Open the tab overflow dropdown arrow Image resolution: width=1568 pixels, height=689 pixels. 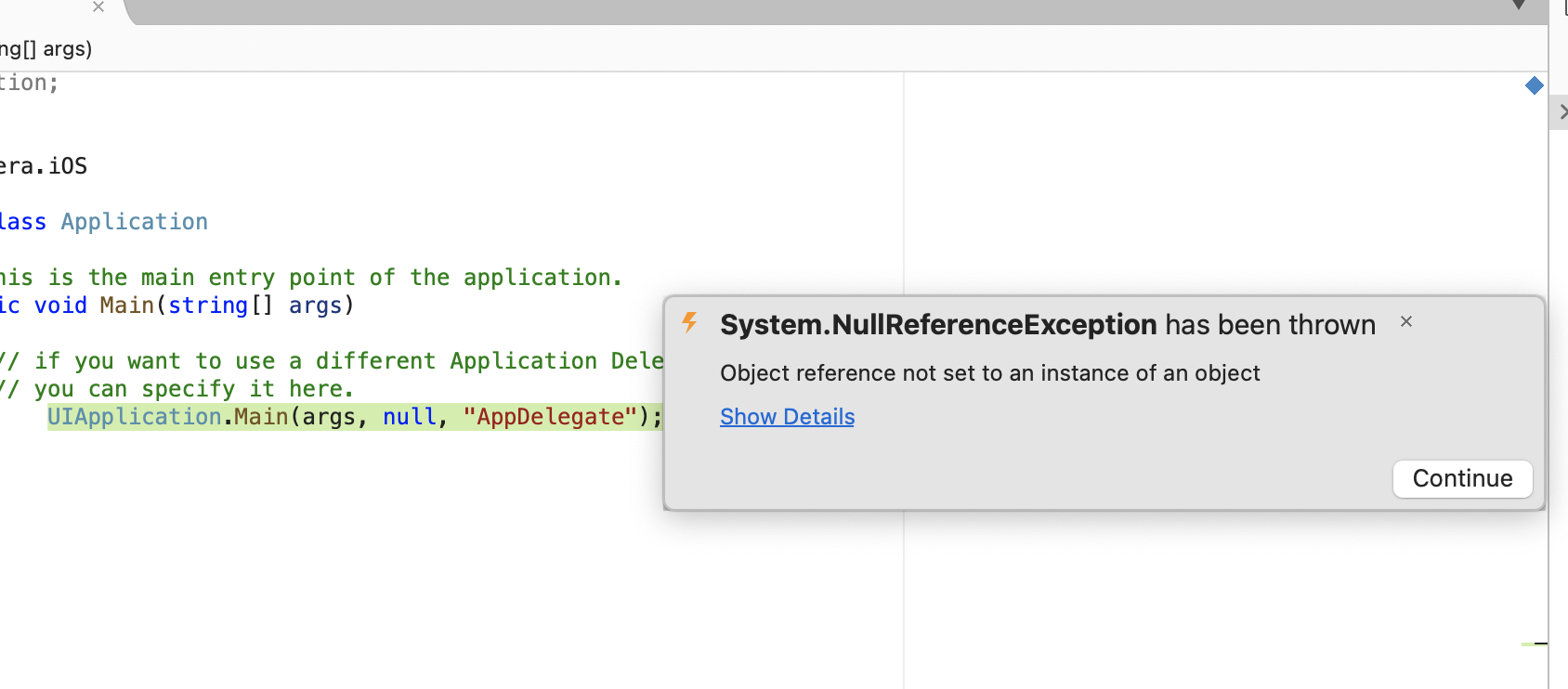pyautogui.click(x=1519, y=6)
